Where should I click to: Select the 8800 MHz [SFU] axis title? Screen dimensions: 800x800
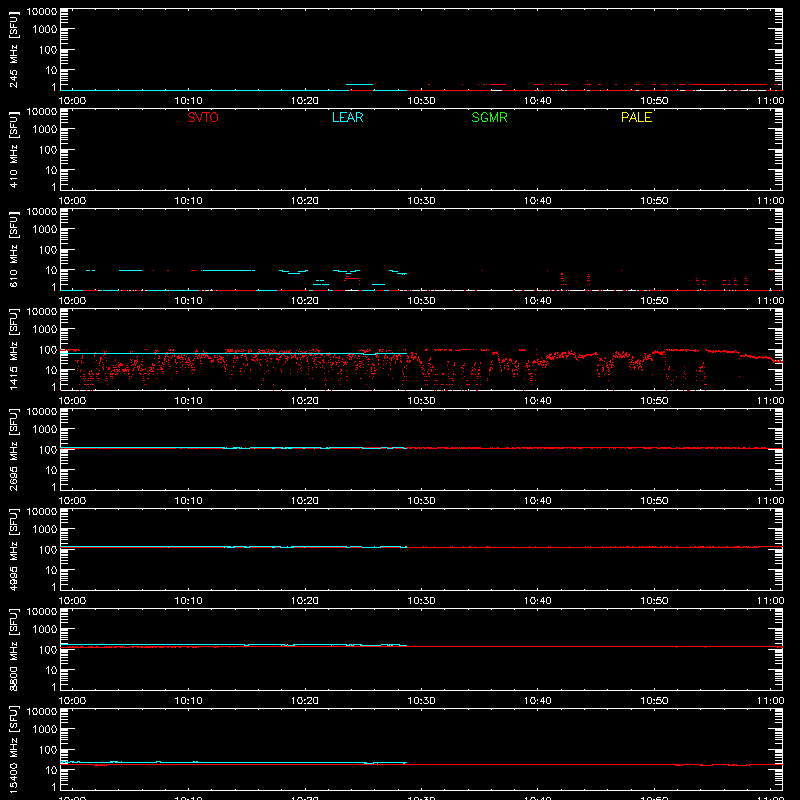(13, 649)
